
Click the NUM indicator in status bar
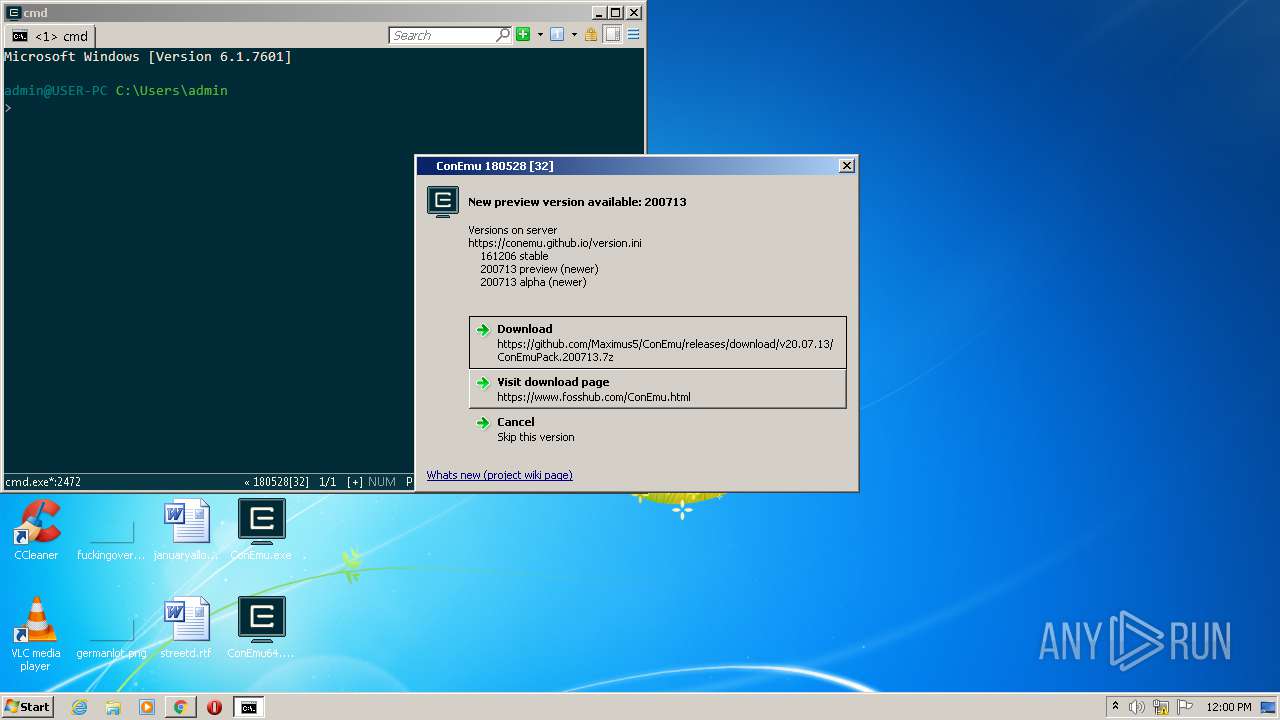(x=382, y=482)
